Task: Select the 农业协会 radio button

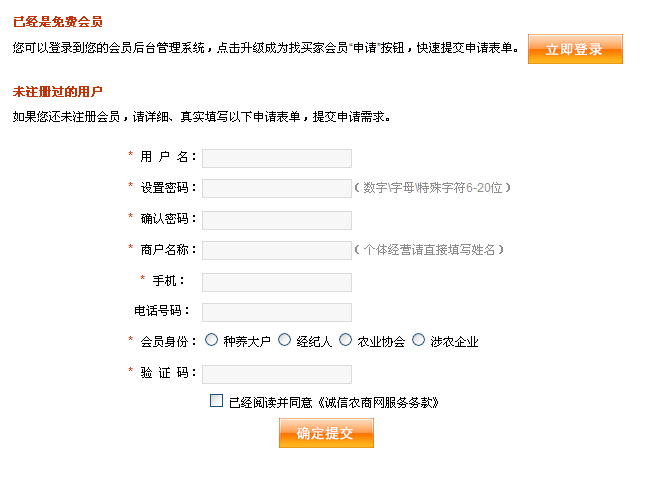Action: (x=346, y=340)
